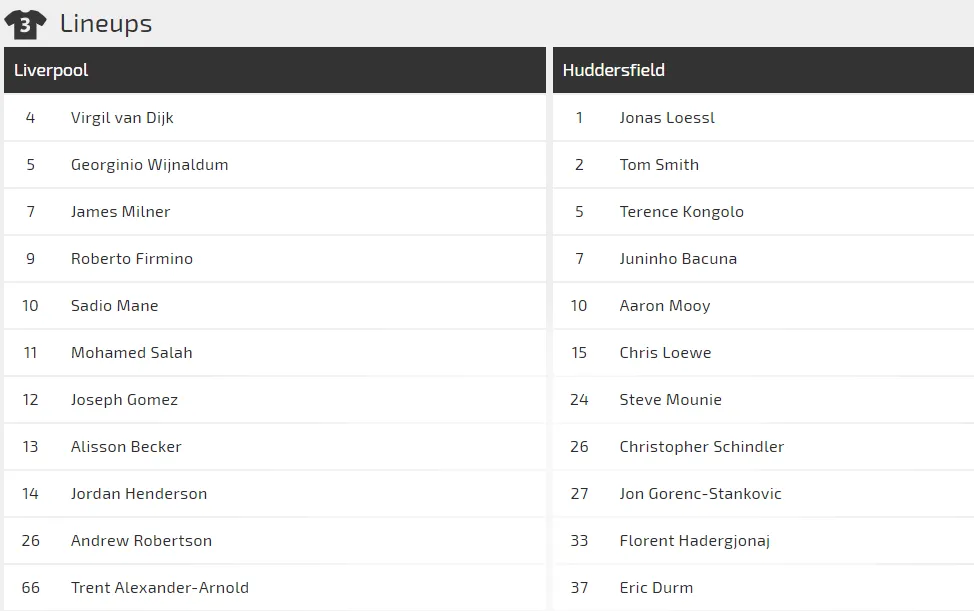
Task: Click Mohamed Salah in the lineup
Action: 131,353
